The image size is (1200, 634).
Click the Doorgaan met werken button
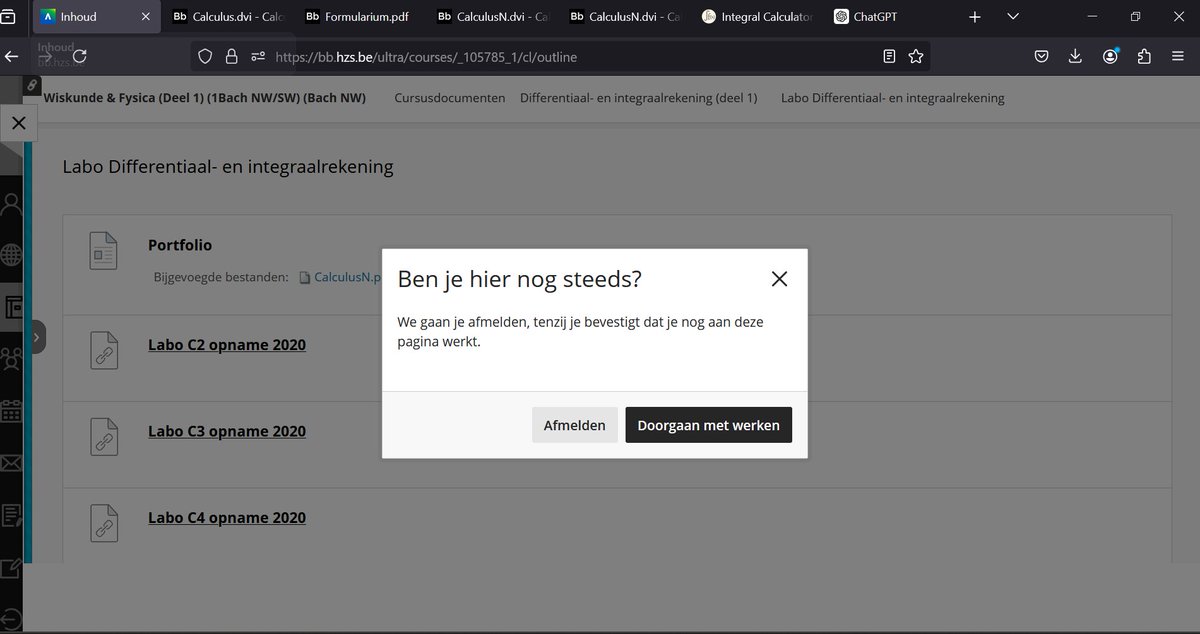point(709,425)
